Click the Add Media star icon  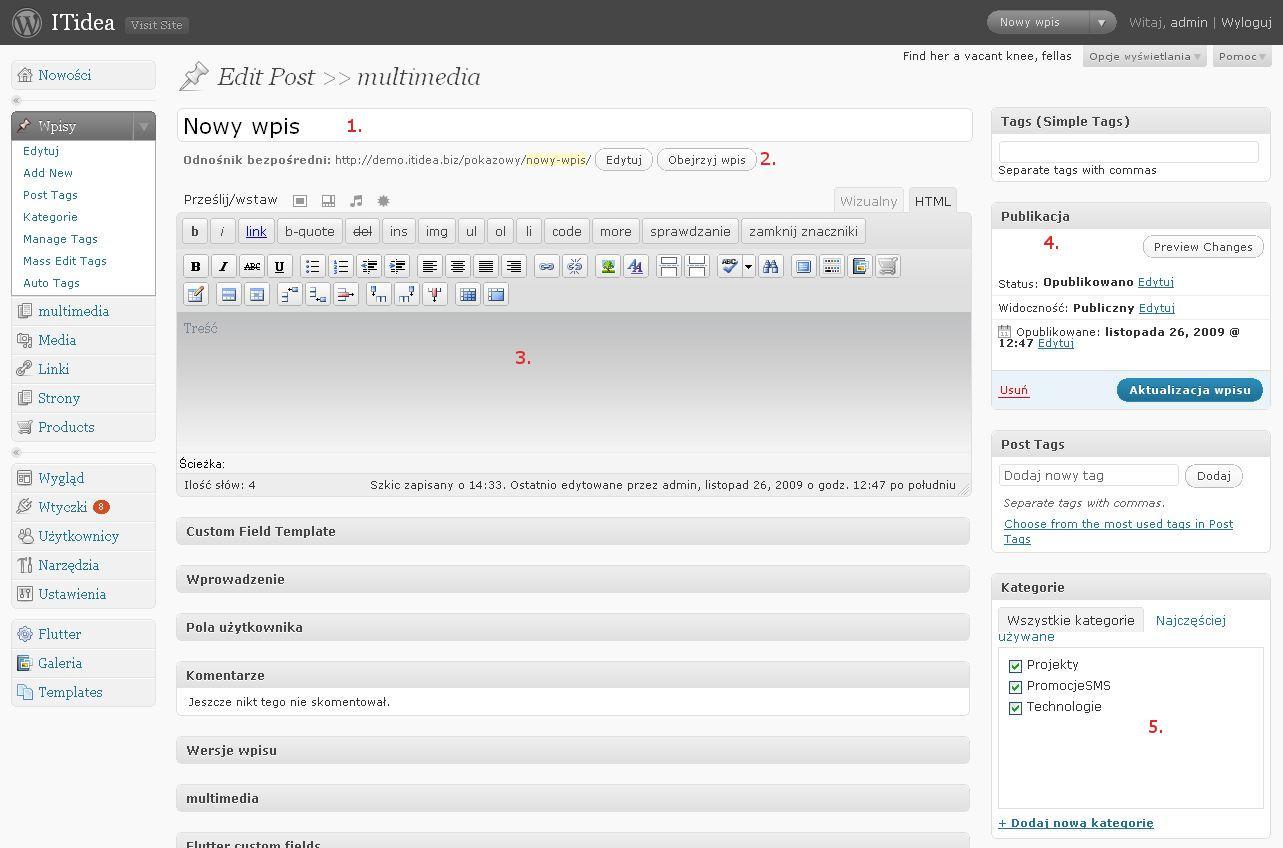pos(383,201)
